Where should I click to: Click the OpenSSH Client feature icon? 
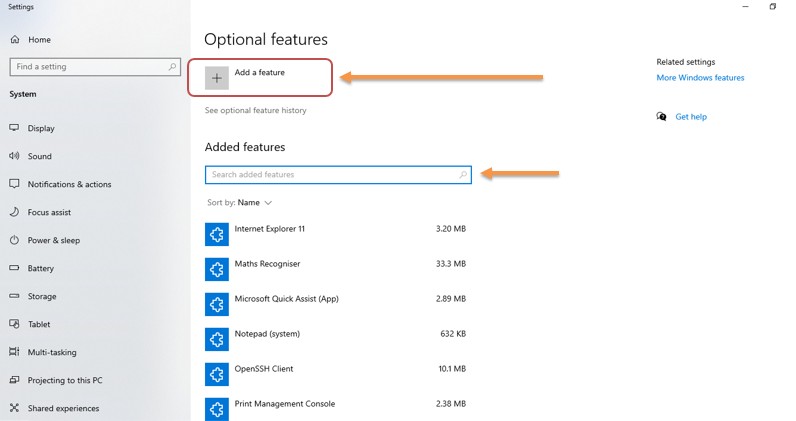(217, 374)
